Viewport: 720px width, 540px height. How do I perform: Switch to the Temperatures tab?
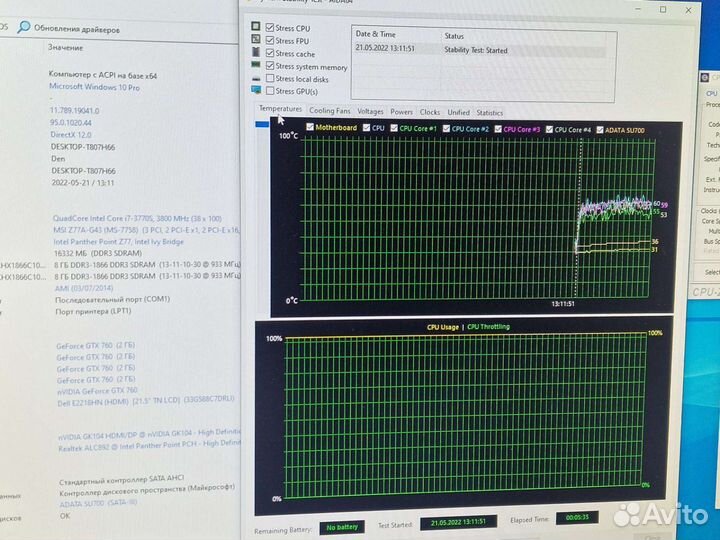point(280,109)
